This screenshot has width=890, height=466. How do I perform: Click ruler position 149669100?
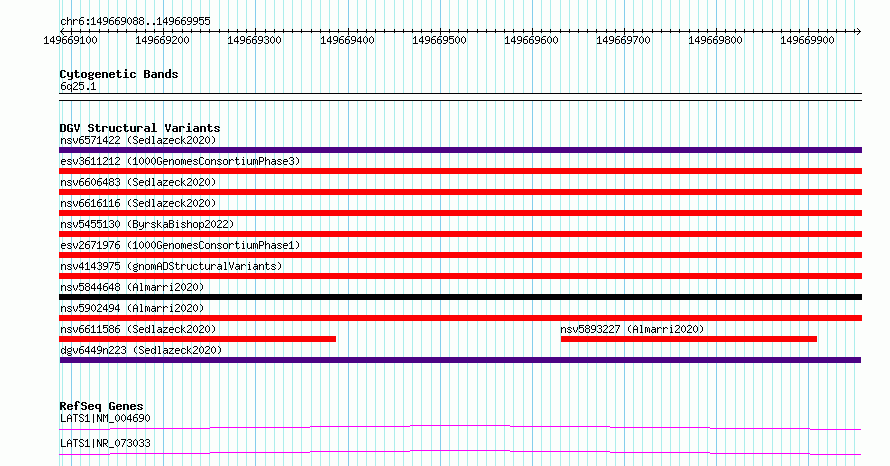coord(70,40)
